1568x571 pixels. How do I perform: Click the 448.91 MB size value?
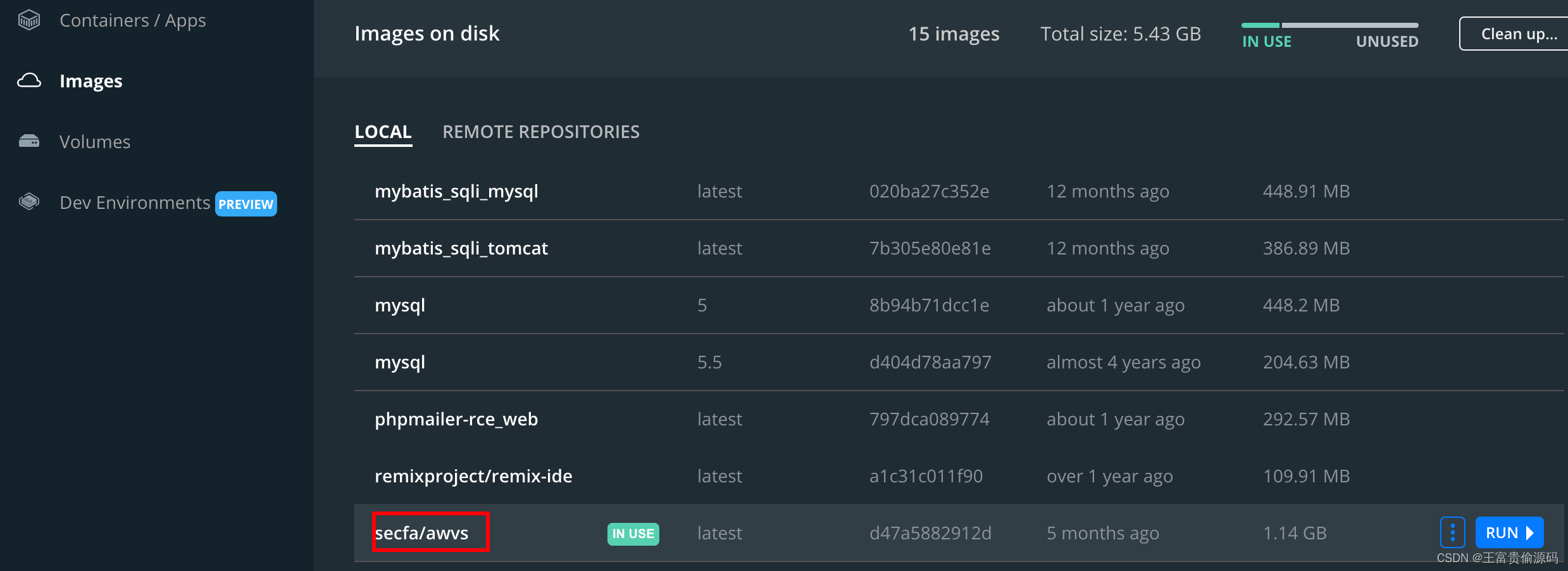[1306, 191]
